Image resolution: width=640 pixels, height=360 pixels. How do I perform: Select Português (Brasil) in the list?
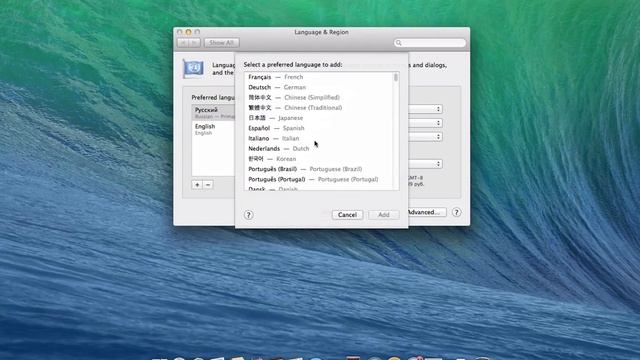(x=319, y=169)
